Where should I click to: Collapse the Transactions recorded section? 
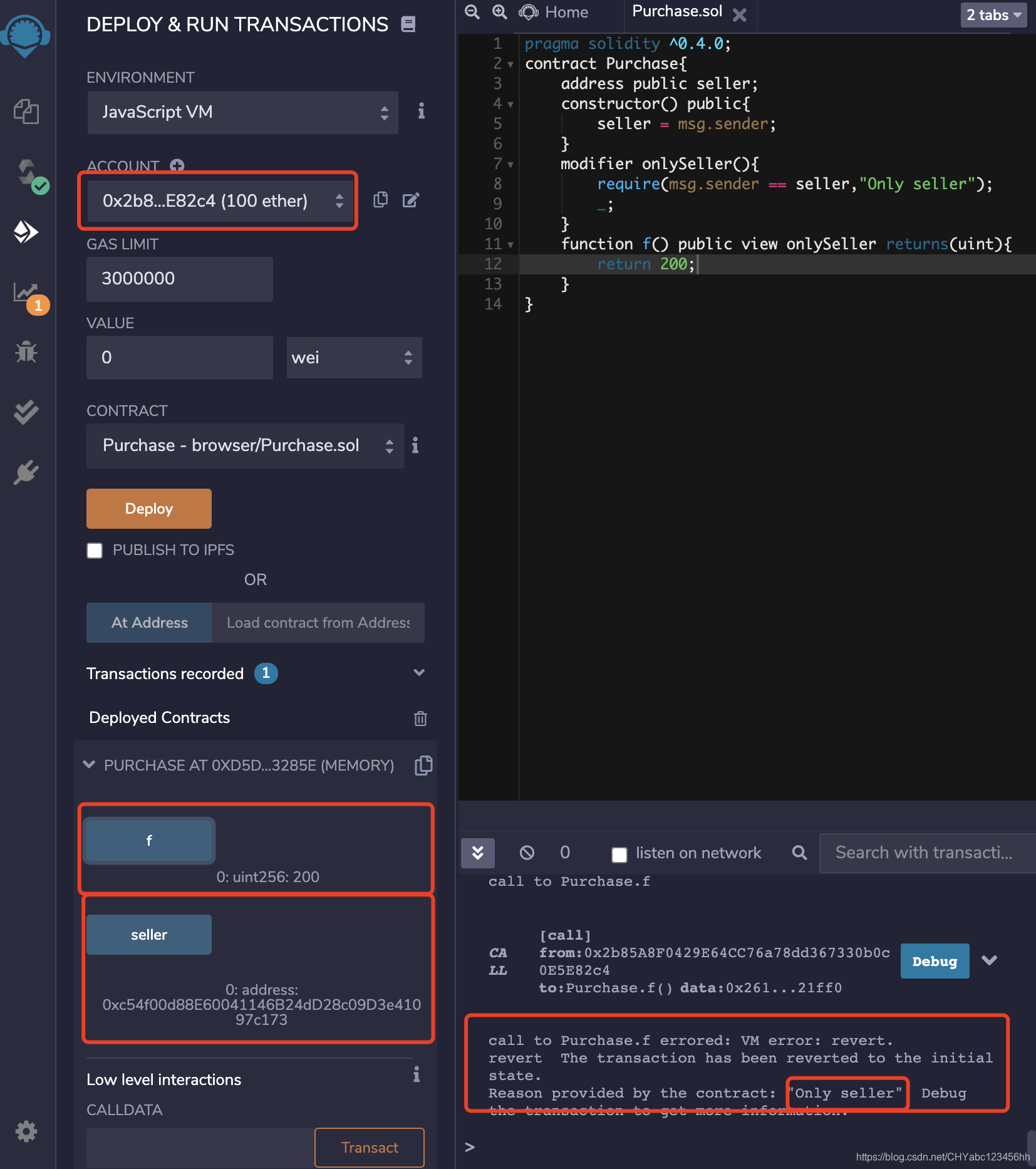tap(419, 673)
